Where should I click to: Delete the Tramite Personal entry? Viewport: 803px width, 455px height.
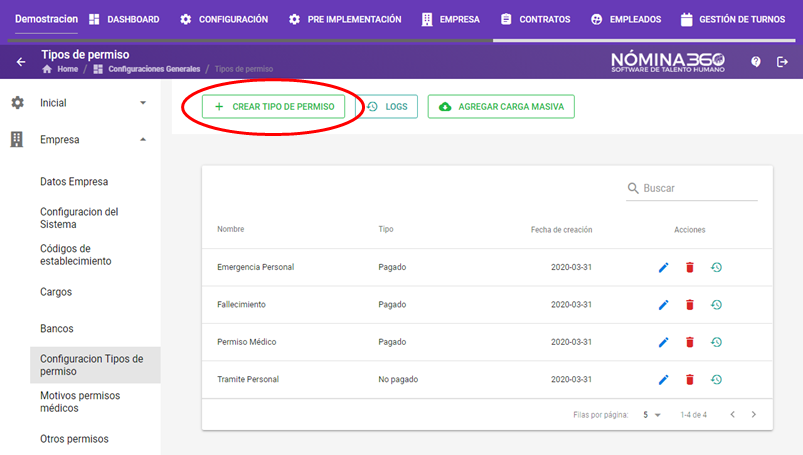pos(690,380)
